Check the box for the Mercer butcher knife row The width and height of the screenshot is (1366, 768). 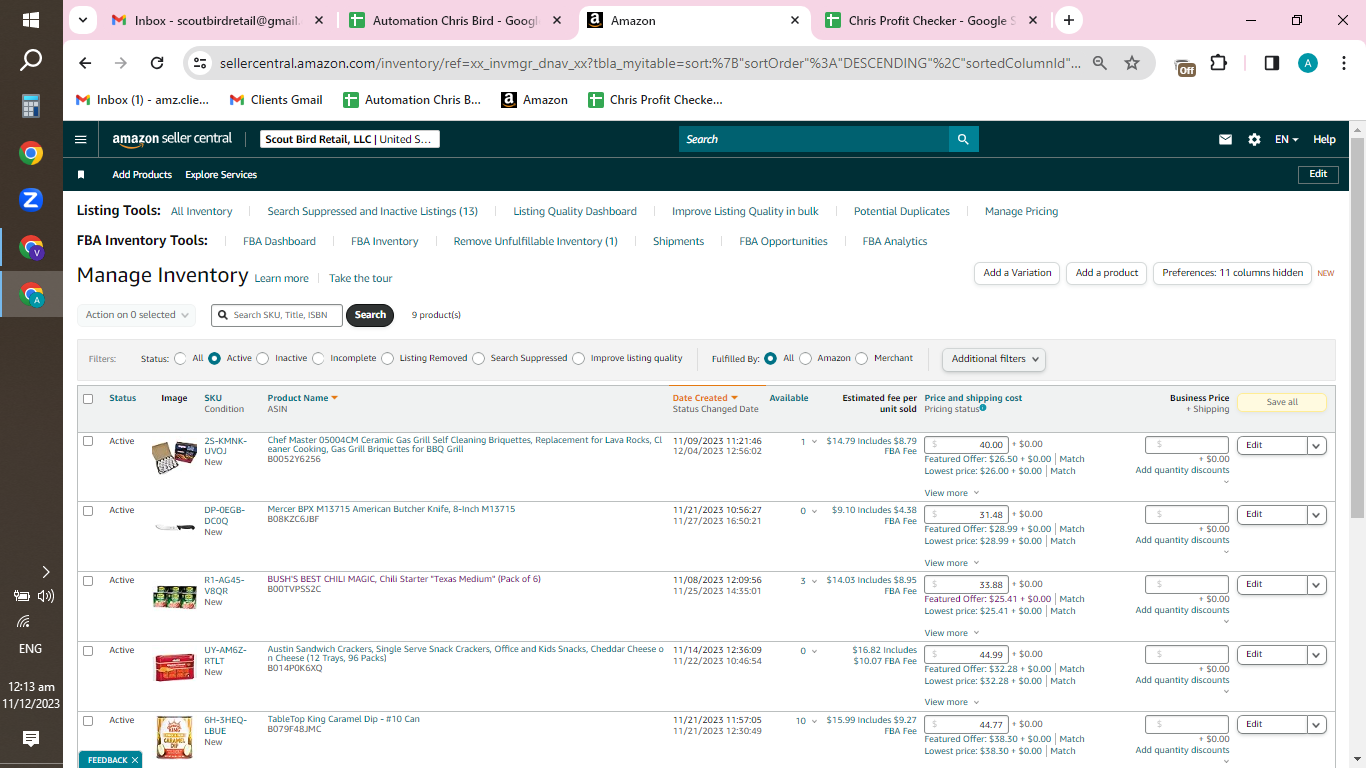pyautogui.click(x=88, y=511)
